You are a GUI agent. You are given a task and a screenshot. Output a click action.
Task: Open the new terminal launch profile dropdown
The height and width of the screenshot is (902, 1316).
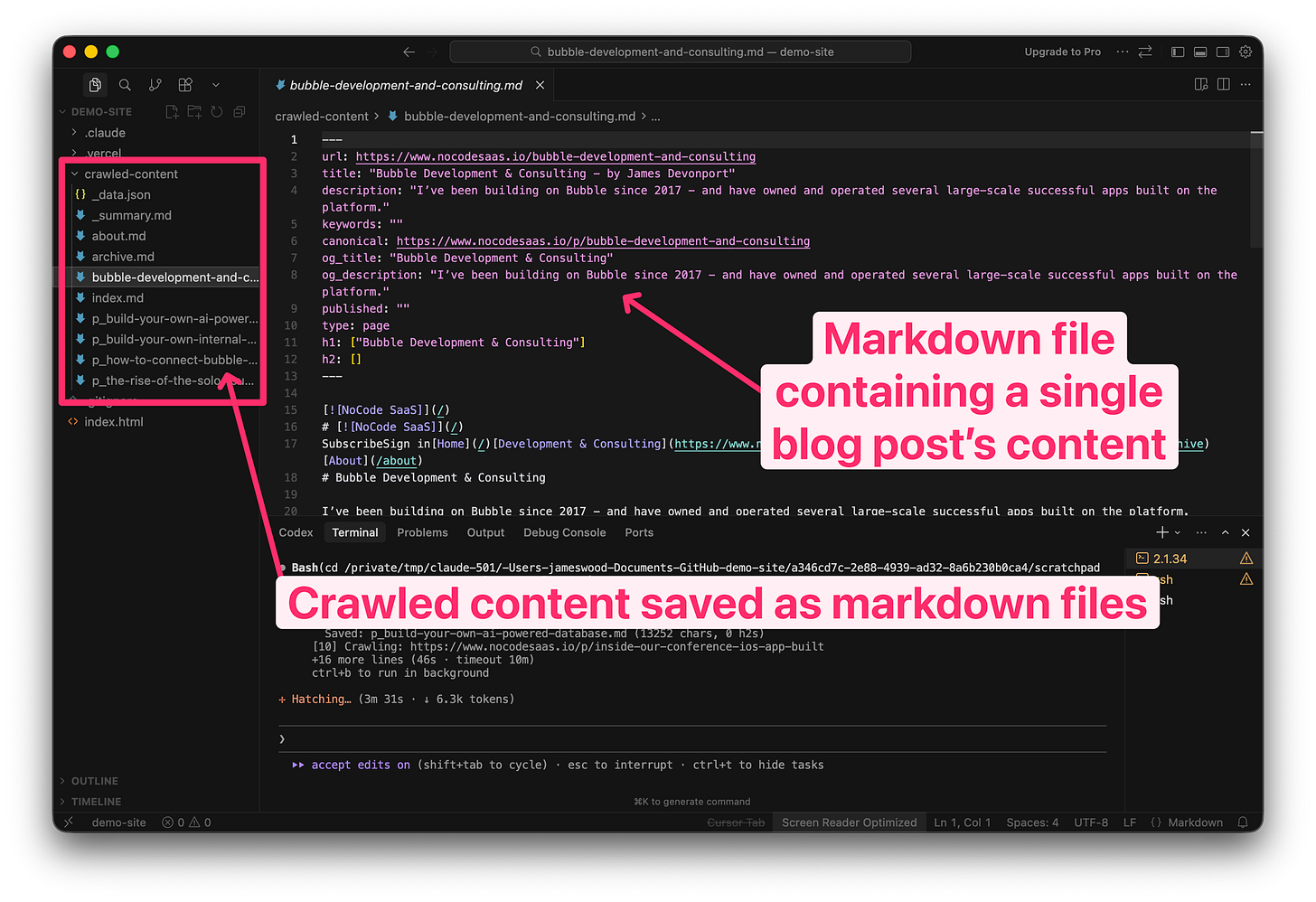coord(1178,533)
